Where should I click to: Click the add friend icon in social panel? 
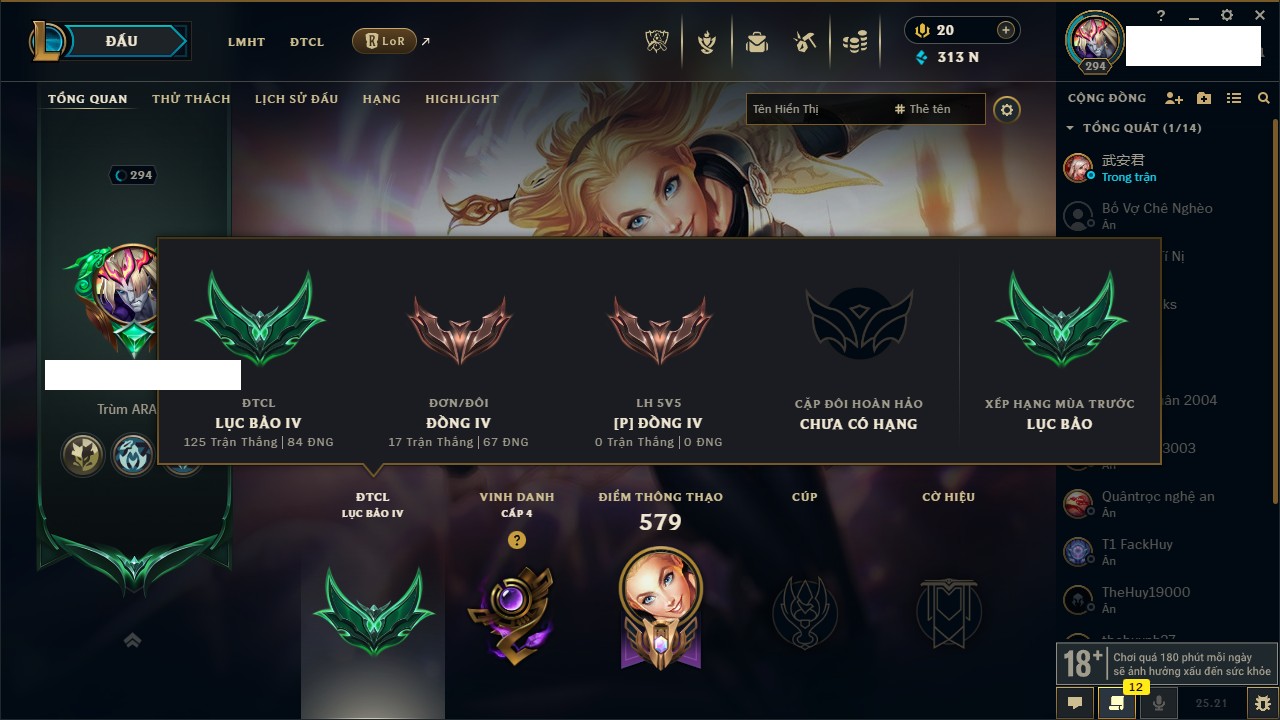click(1174, 98)
